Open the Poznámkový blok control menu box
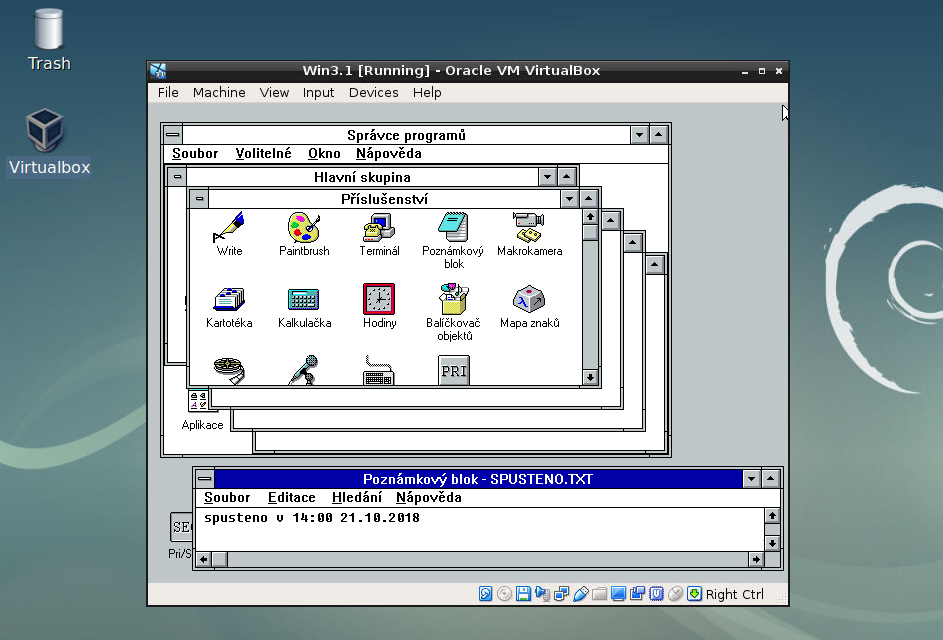The image size is (943, 640). click(x=205, y=479)
